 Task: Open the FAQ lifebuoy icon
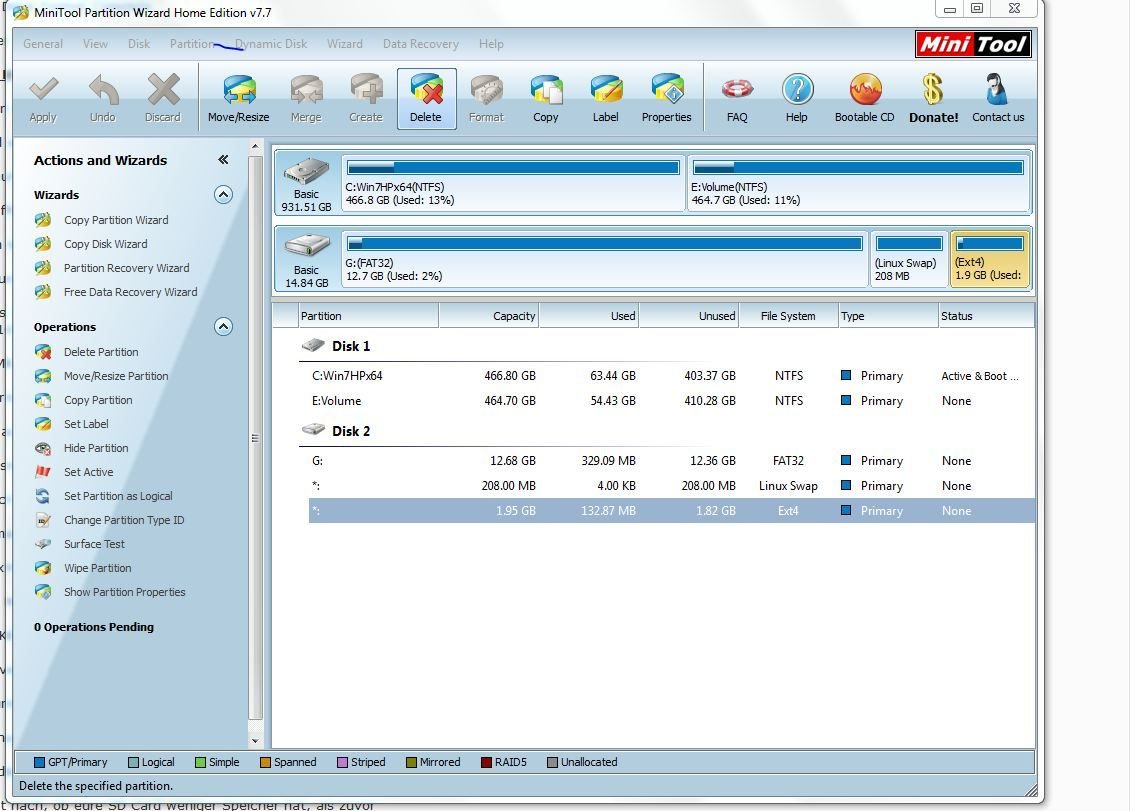[x=737, y=99]
